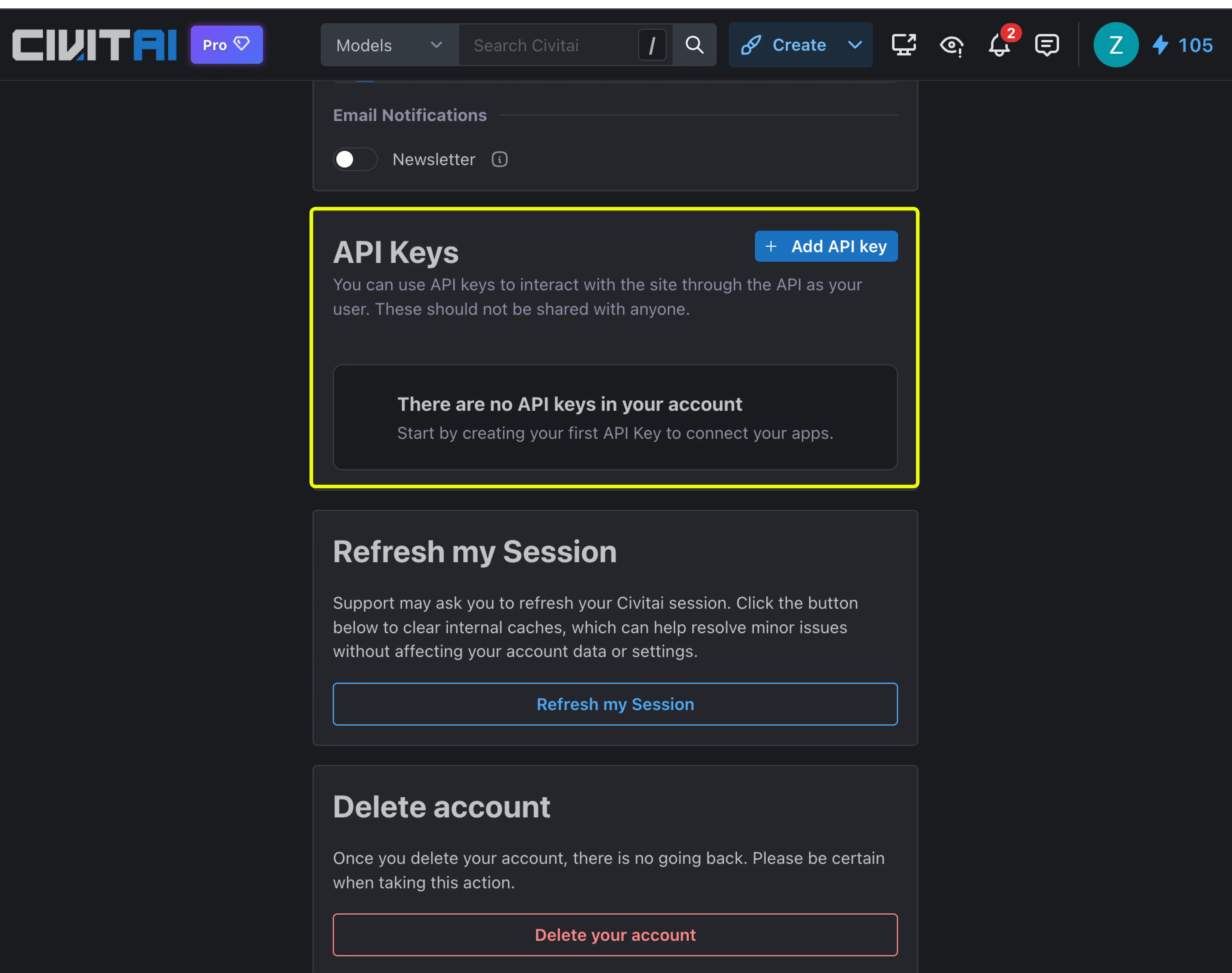The image size is (1232, 973).
Task: Toggle the Newsletter switch on
Action: 355,159
